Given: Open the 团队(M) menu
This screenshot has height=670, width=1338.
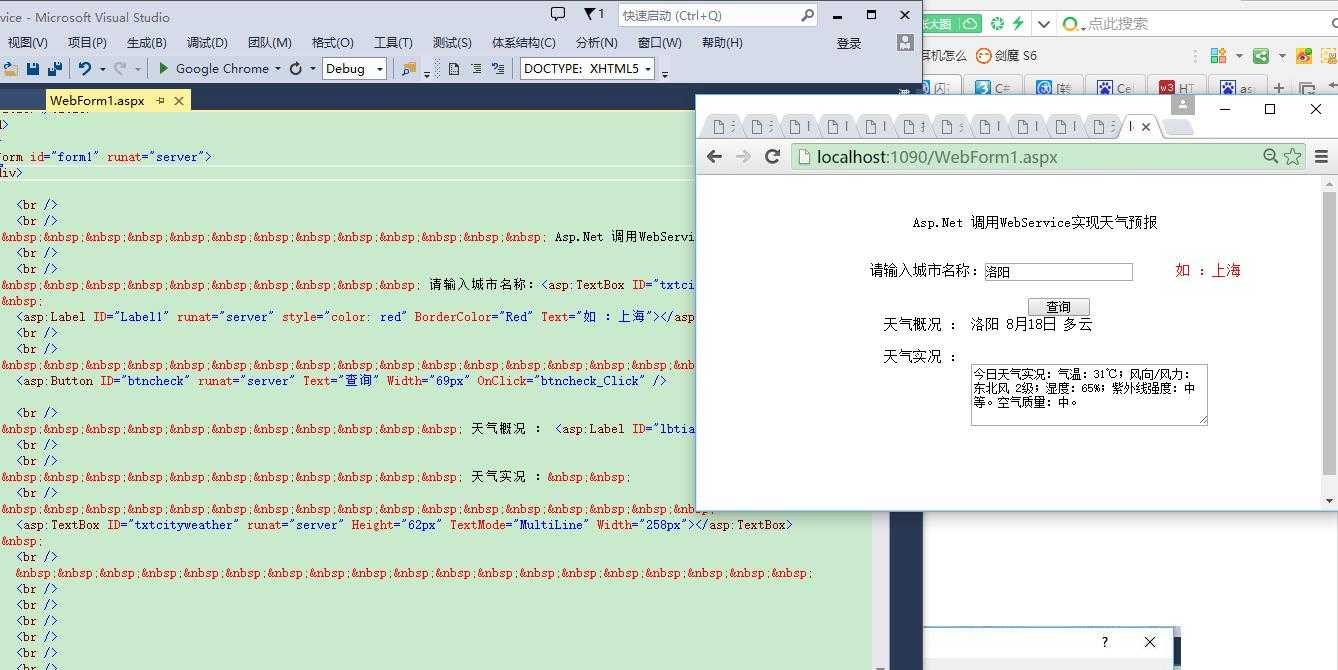Looking at the screenshot, I should pyautogui.click(x=269, y=43).
